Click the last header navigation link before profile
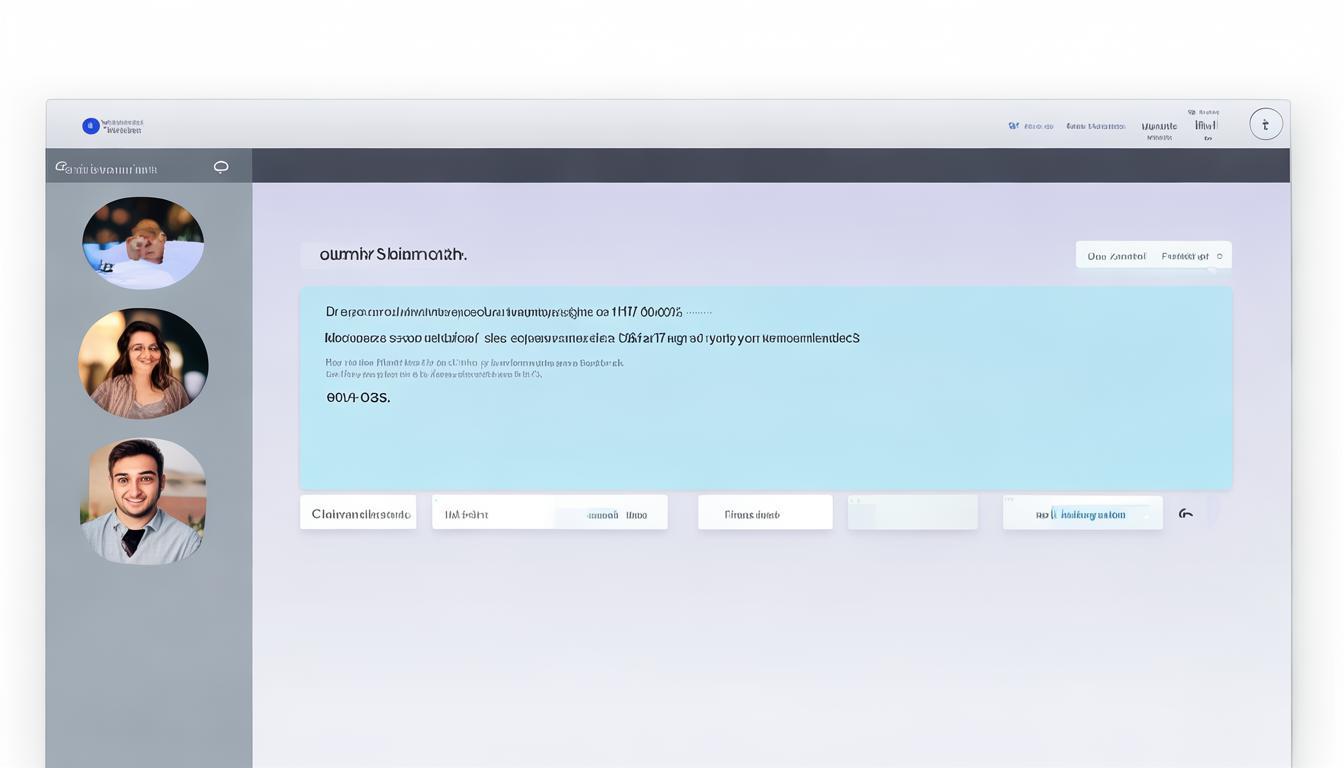1344x768 pixels. 1206,125
